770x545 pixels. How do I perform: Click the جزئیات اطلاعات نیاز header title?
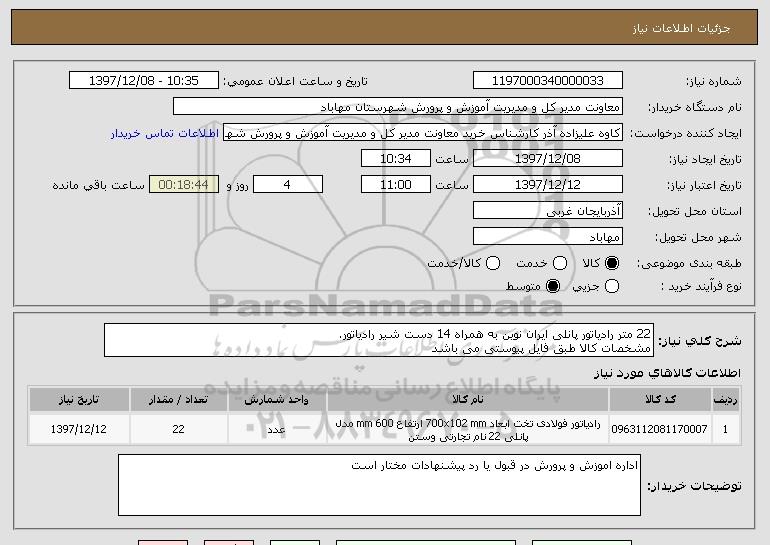pos(681,28)
